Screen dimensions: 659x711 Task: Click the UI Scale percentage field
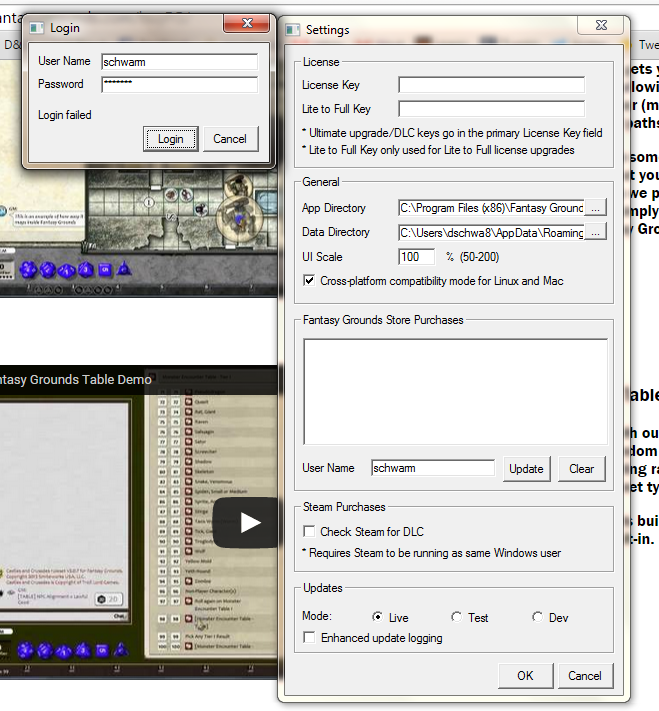416,257
